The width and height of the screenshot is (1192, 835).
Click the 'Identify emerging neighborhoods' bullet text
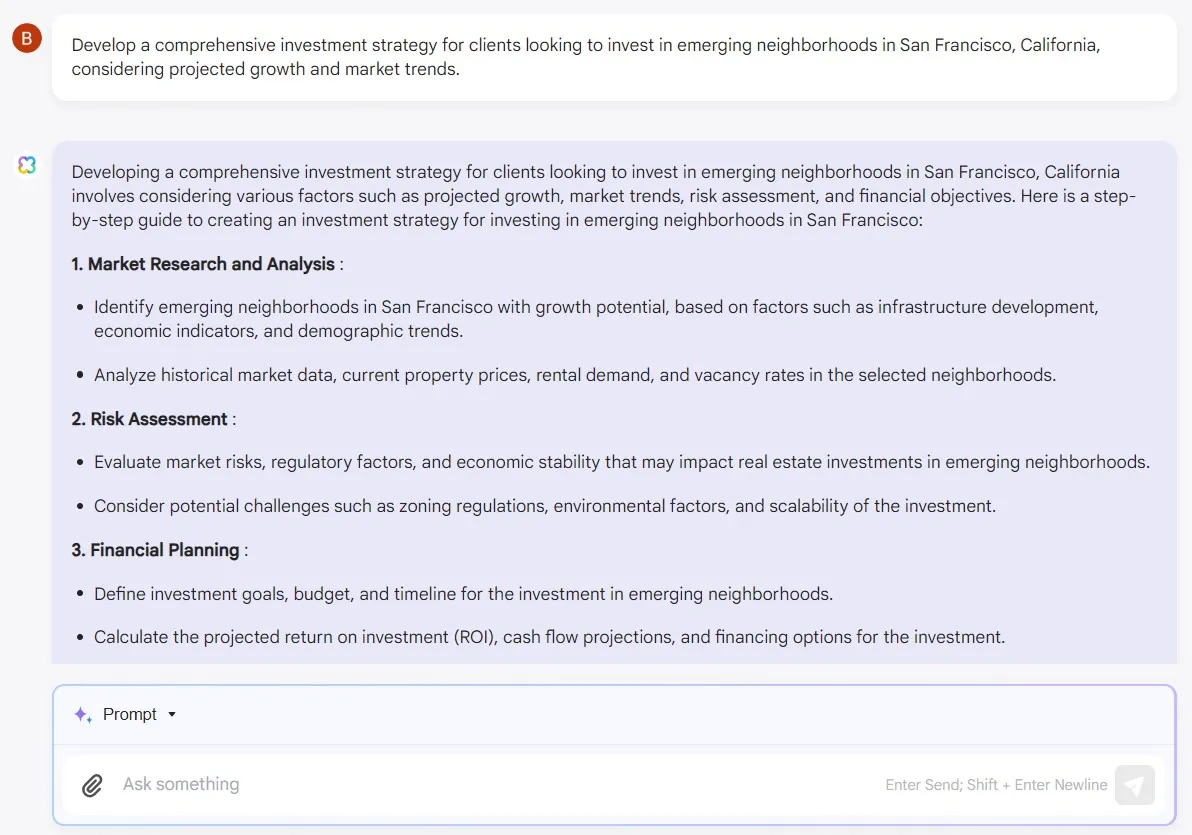click(x=596, y=319)
